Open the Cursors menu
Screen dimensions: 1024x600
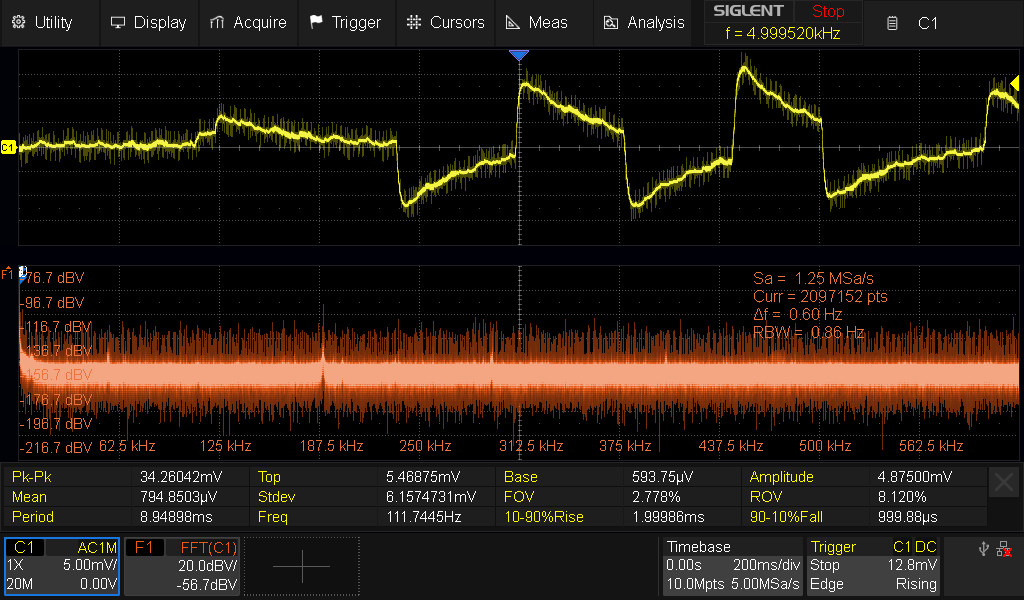[446, 22]
